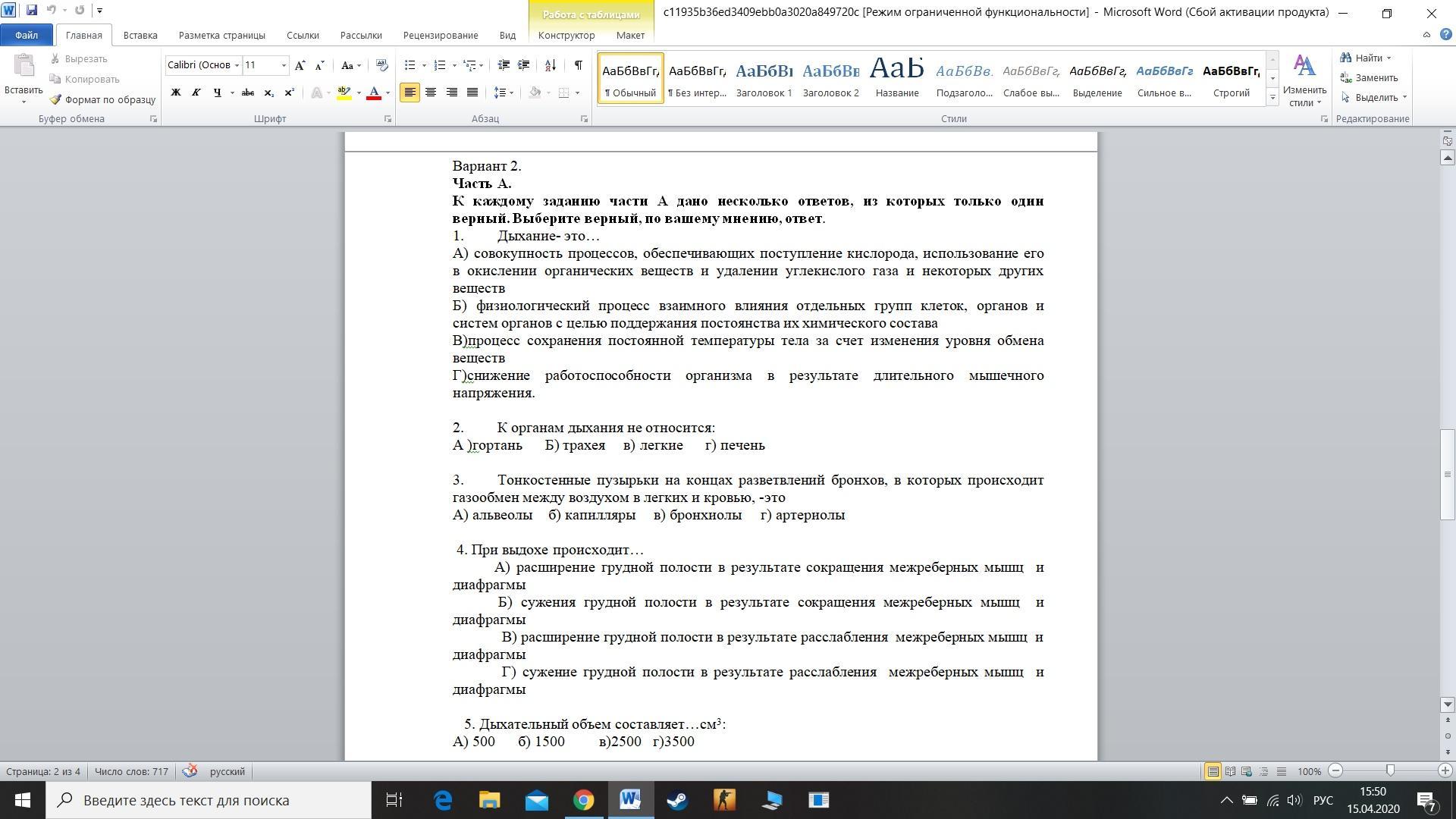Toggle italic (К) formatting
Viewport: 1456px width, 819px height.
pyautogui.click(x=196, y=93)
